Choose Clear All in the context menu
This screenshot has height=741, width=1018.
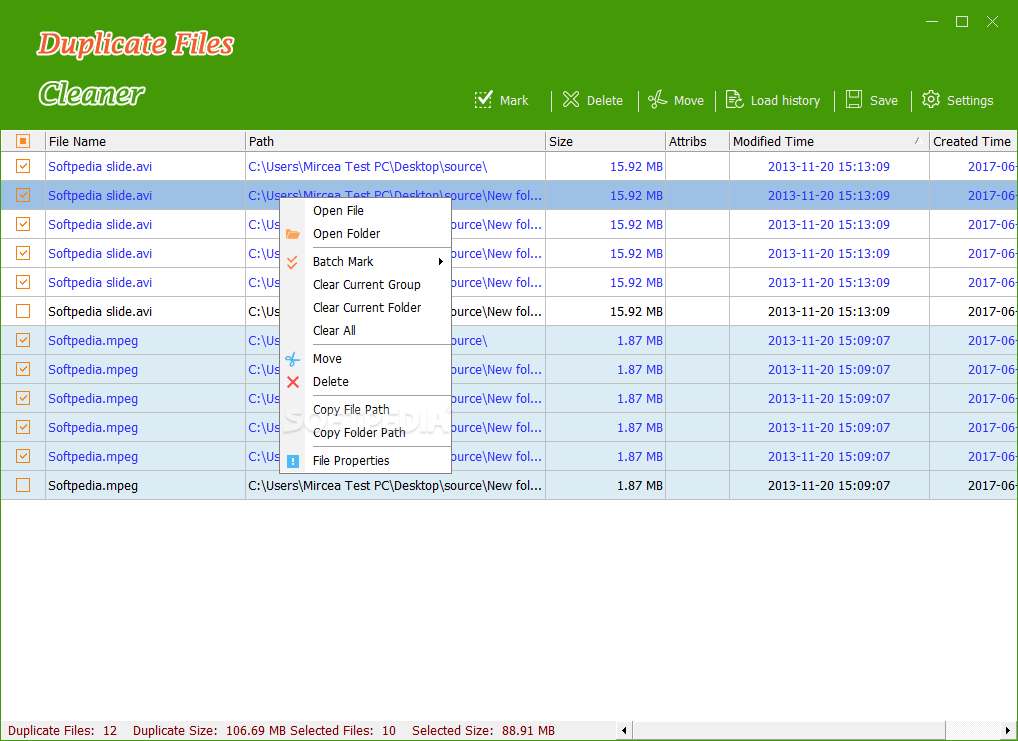[366, 331]
